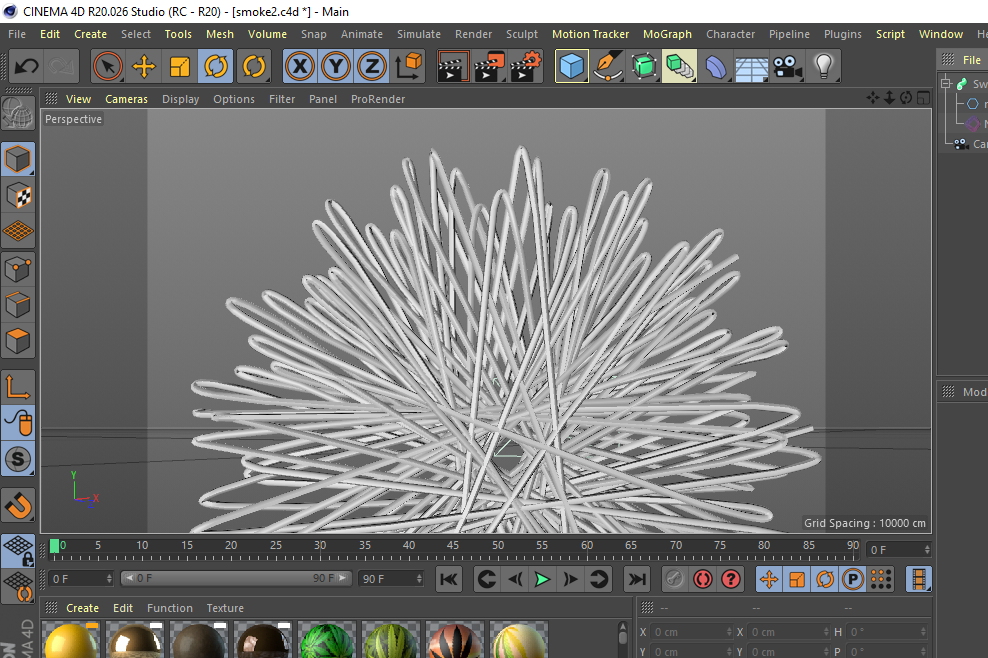Toggle Position keyframe recording

769,579
